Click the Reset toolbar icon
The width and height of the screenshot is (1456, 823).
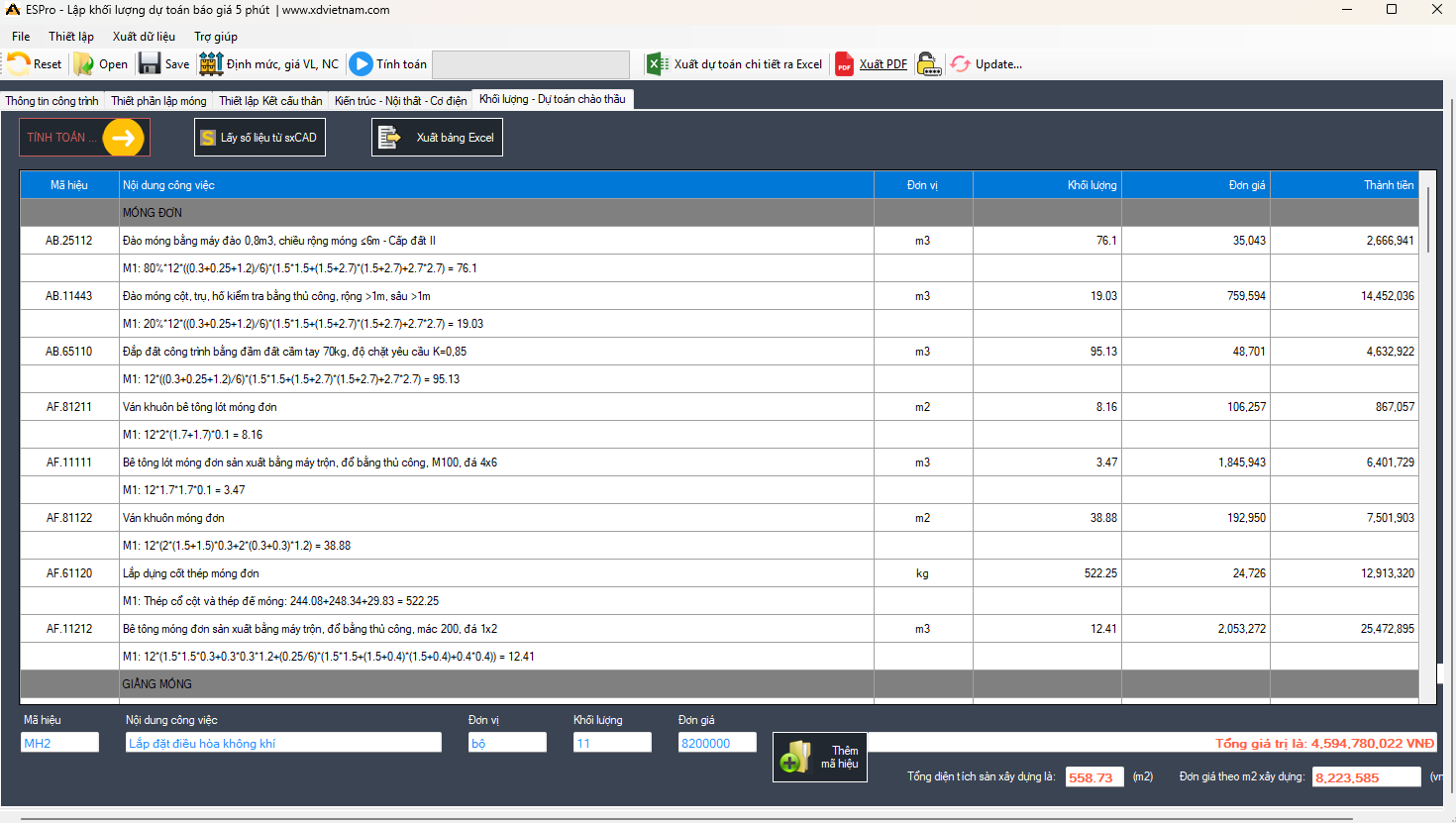tap(19, 64)
